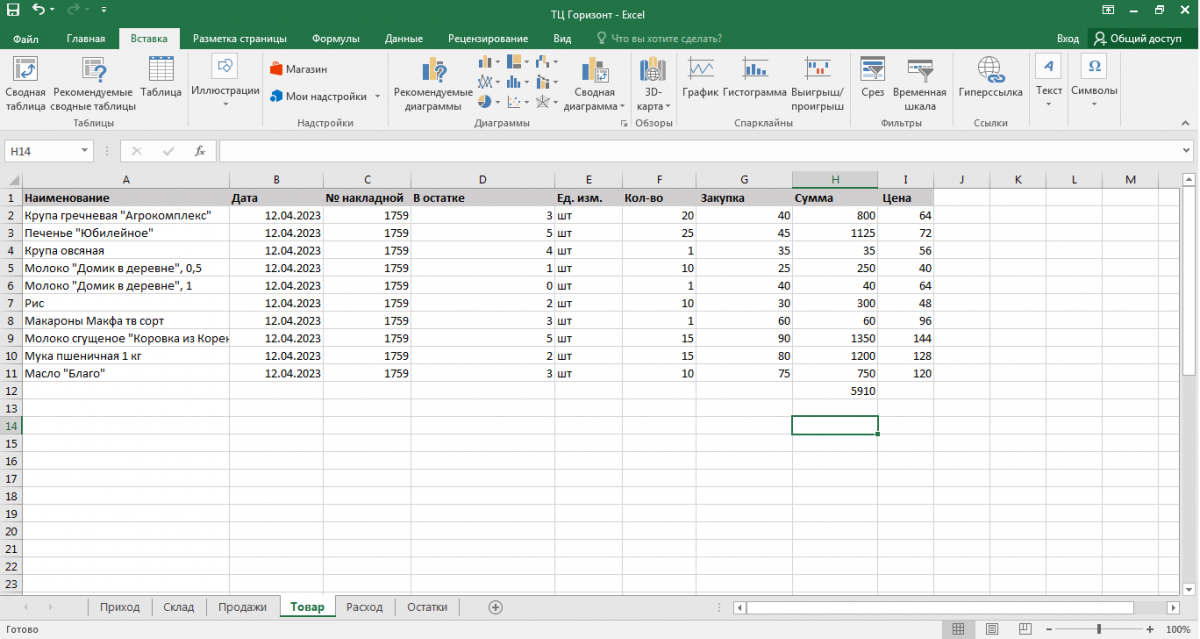Open the Продажи sheet tab
Screen dimensions: 1200x639
242,607
